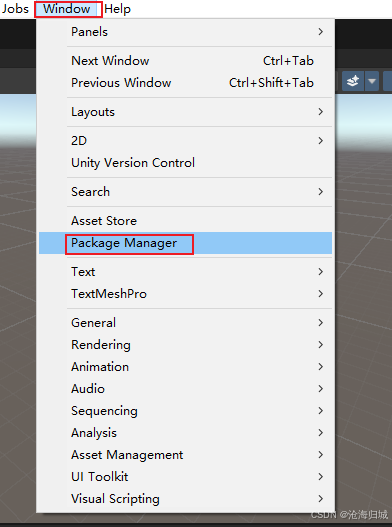The width and height of the screenshot is (392, 527).
Task: Select Previous Window menu entry
Action: (185, 83)
